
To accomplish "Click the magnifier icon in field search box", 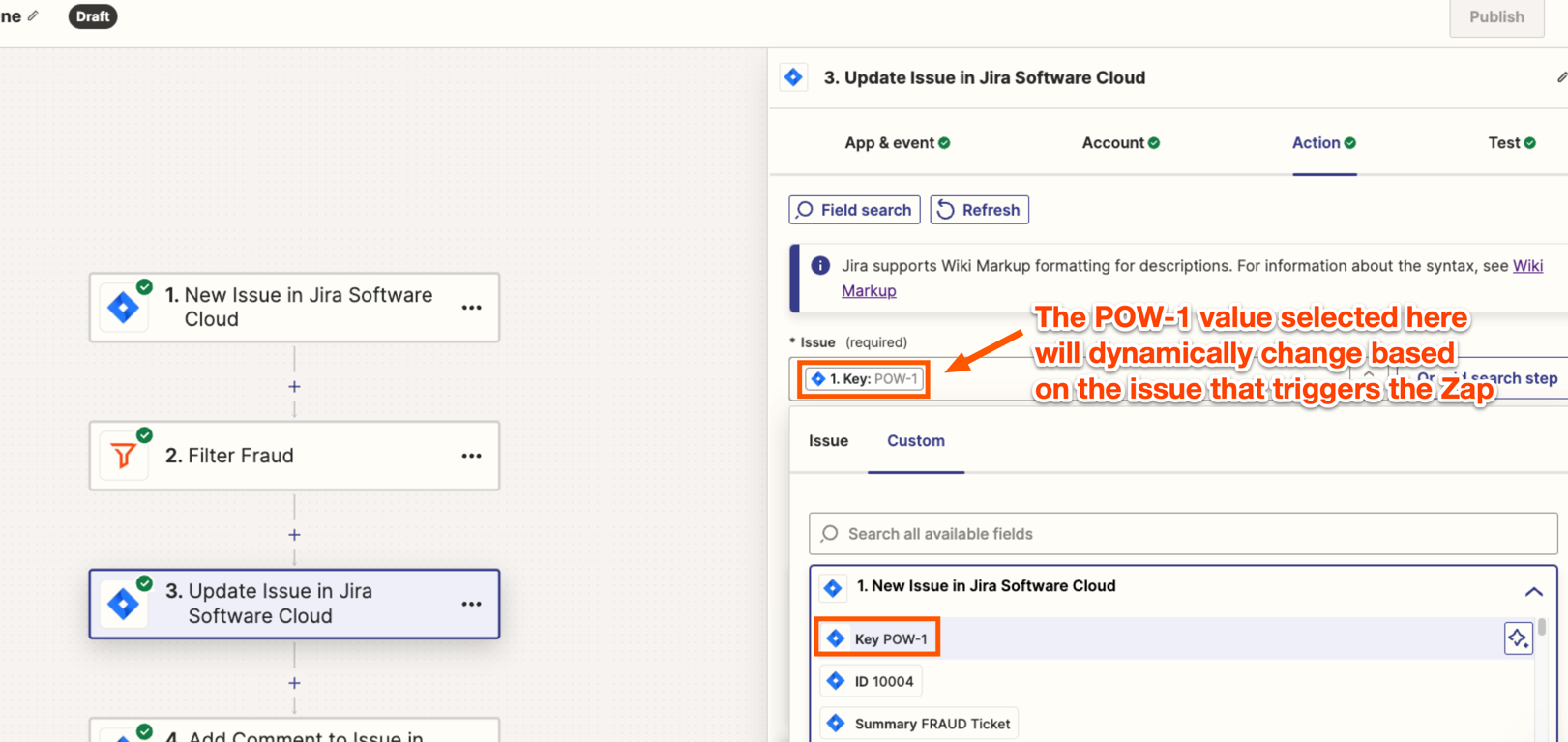I will 830,534.
